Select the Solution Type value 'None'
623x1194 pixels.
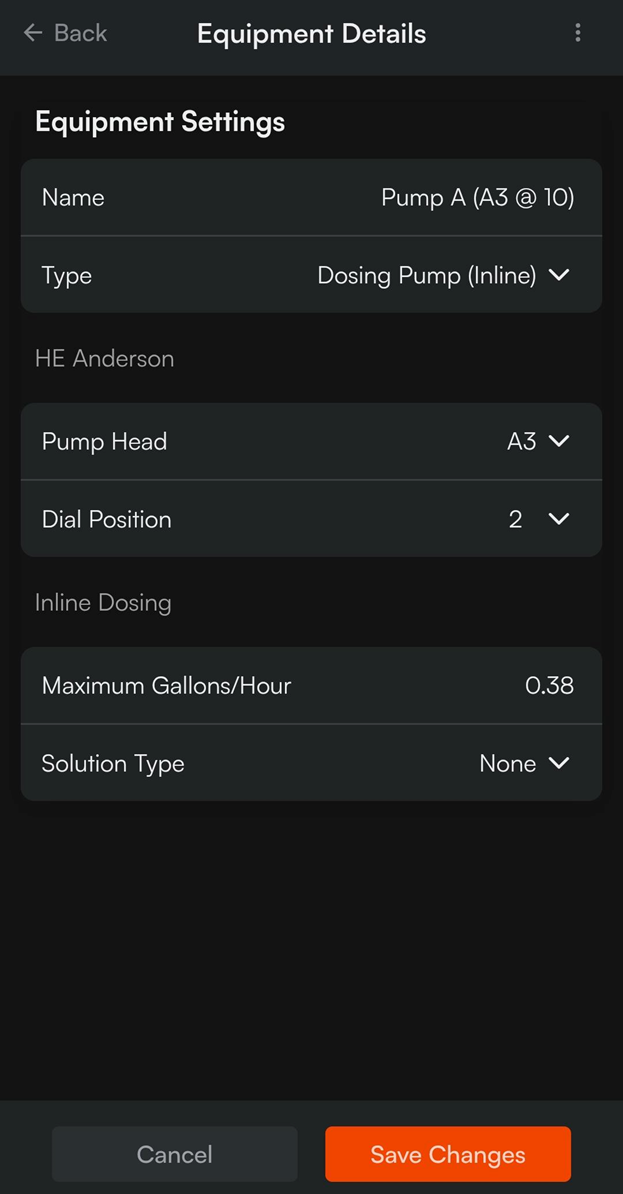[507, 763]
